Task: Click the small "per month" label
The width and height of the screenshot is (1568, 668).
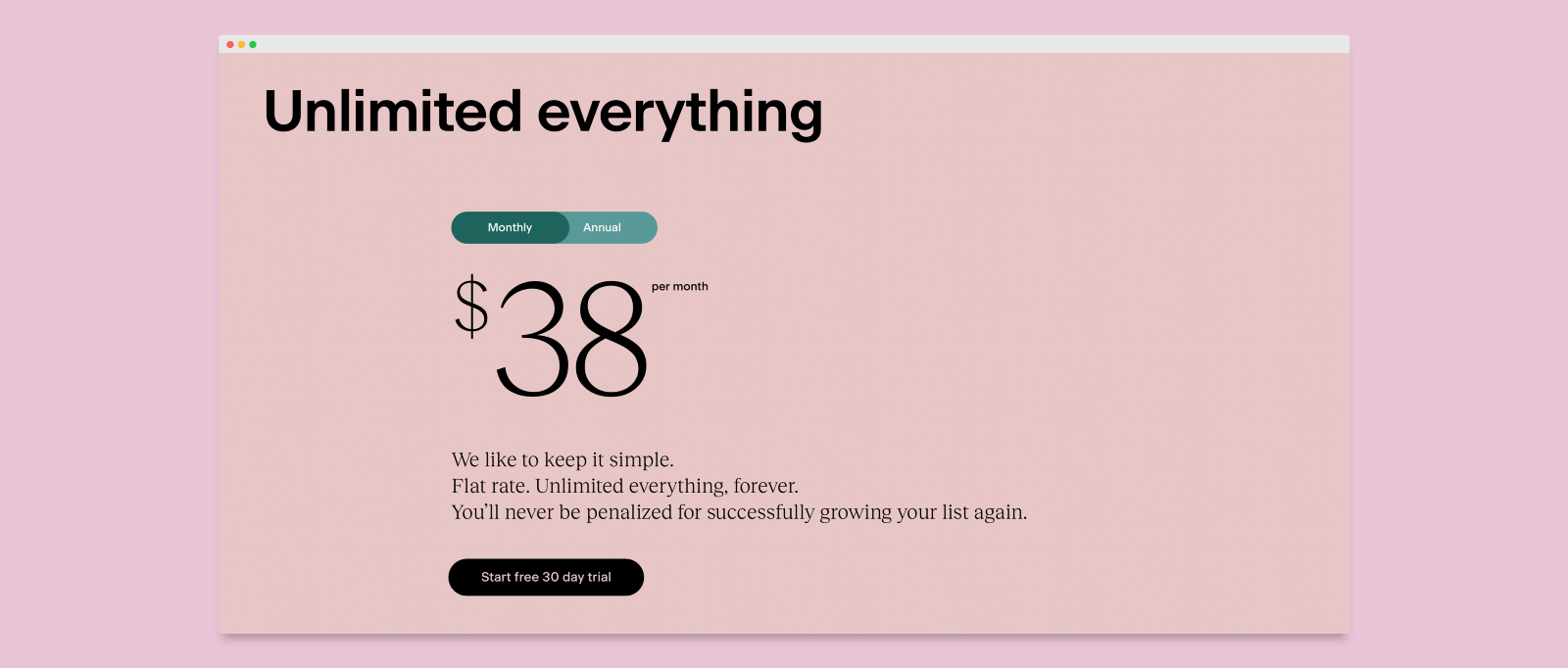Action: click(x=679, y=287)
